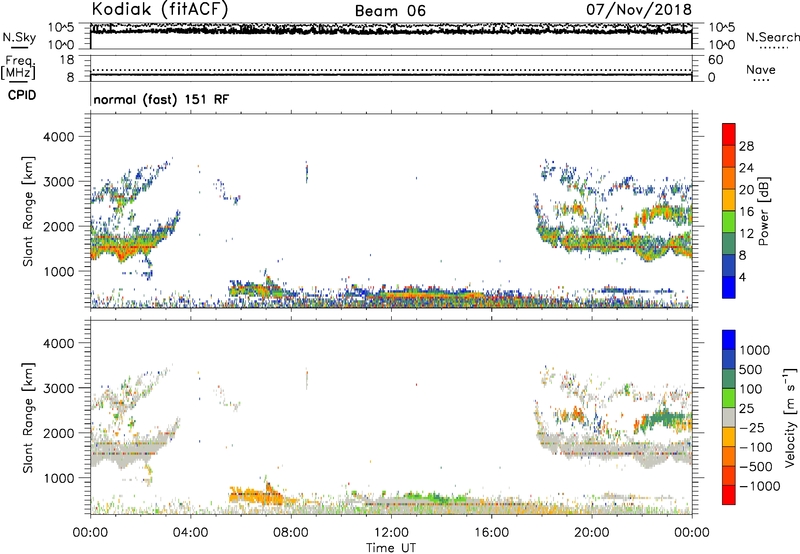Click the Velocity colorbar value '-1000'
The width and height of the screenshot is (800, 554).
[x=759, y=486]
